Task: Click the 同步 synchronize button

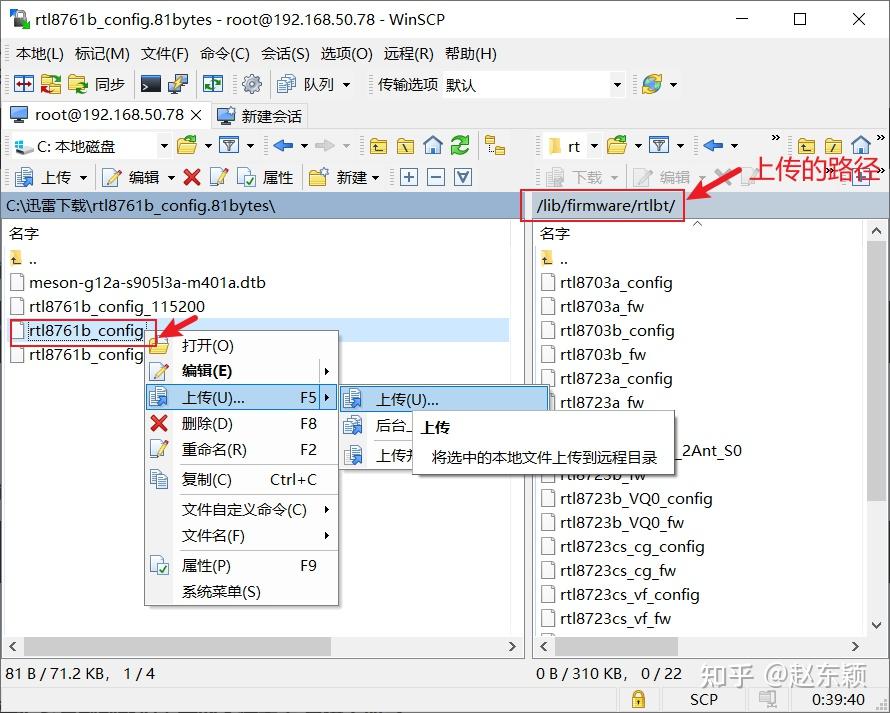Action: (x=96, y=84)
